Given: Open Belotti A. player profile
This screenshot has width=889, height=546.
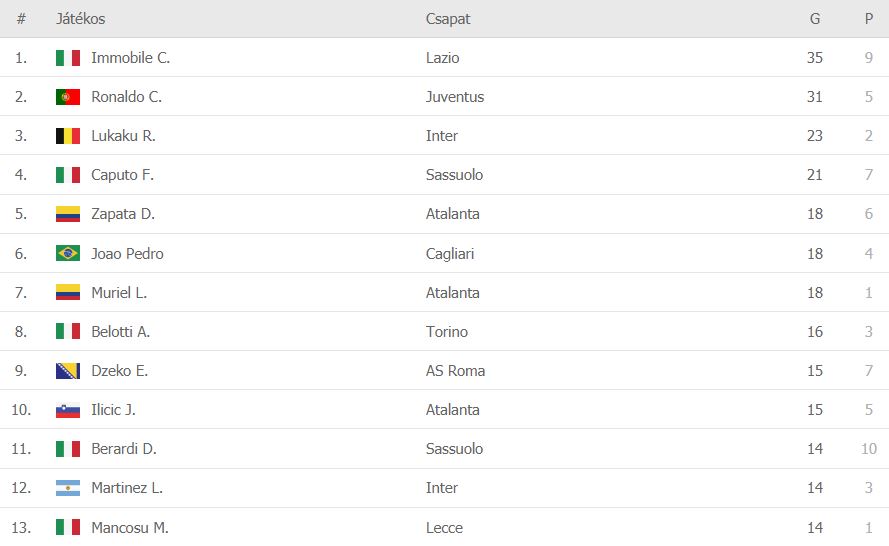Looking at the screenshot, I should [121, 332].
